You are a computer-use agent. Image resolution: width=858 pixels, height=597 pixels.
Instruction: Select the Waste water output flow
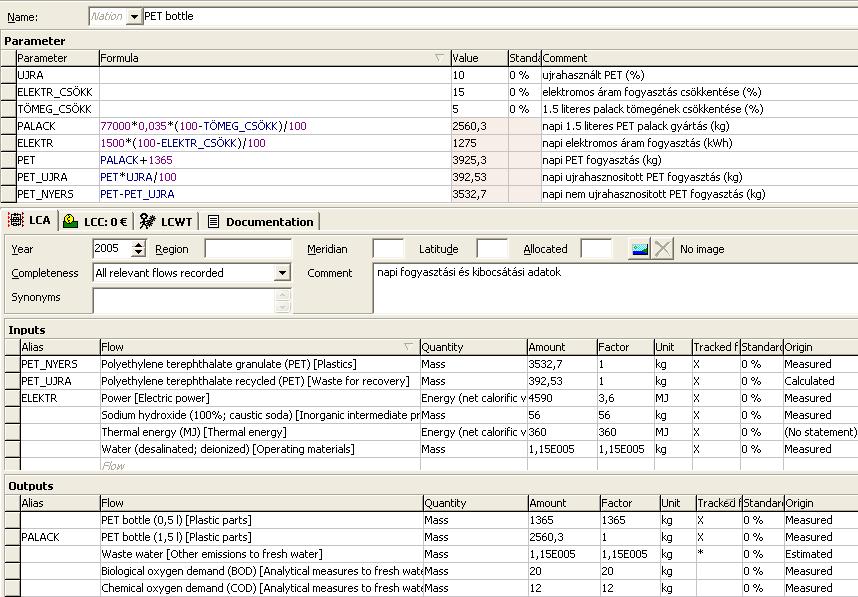tap(212, 554)
